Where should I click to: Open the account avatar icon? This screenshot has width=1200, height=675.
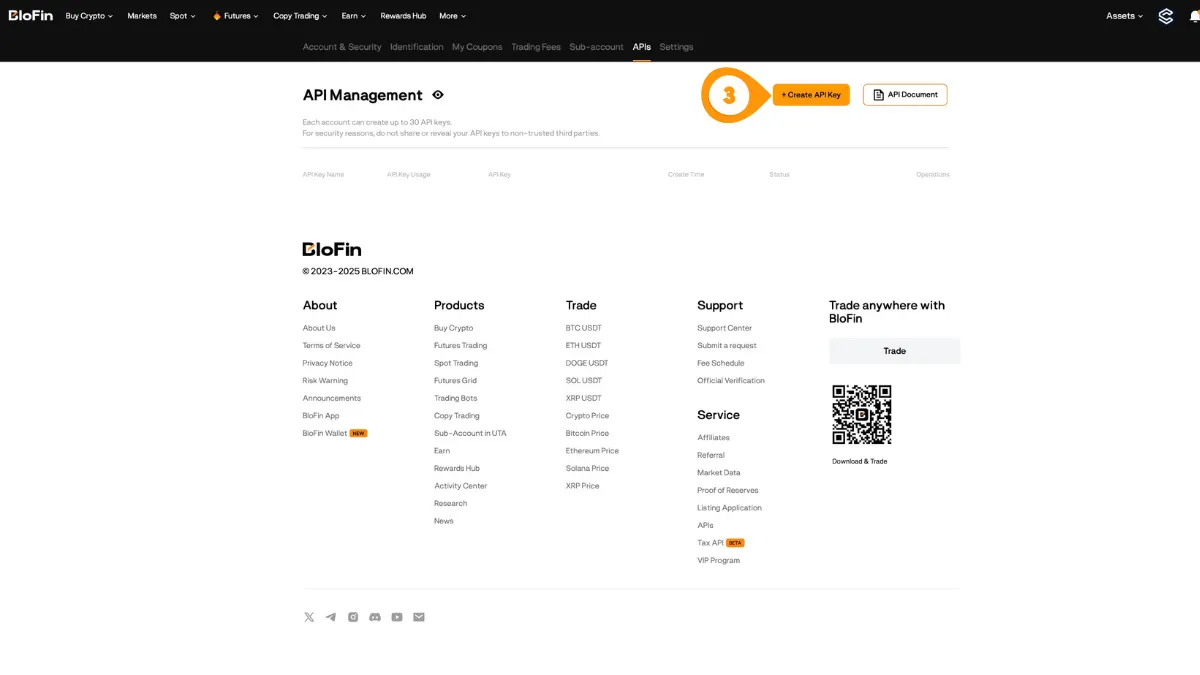(1166, 16)
